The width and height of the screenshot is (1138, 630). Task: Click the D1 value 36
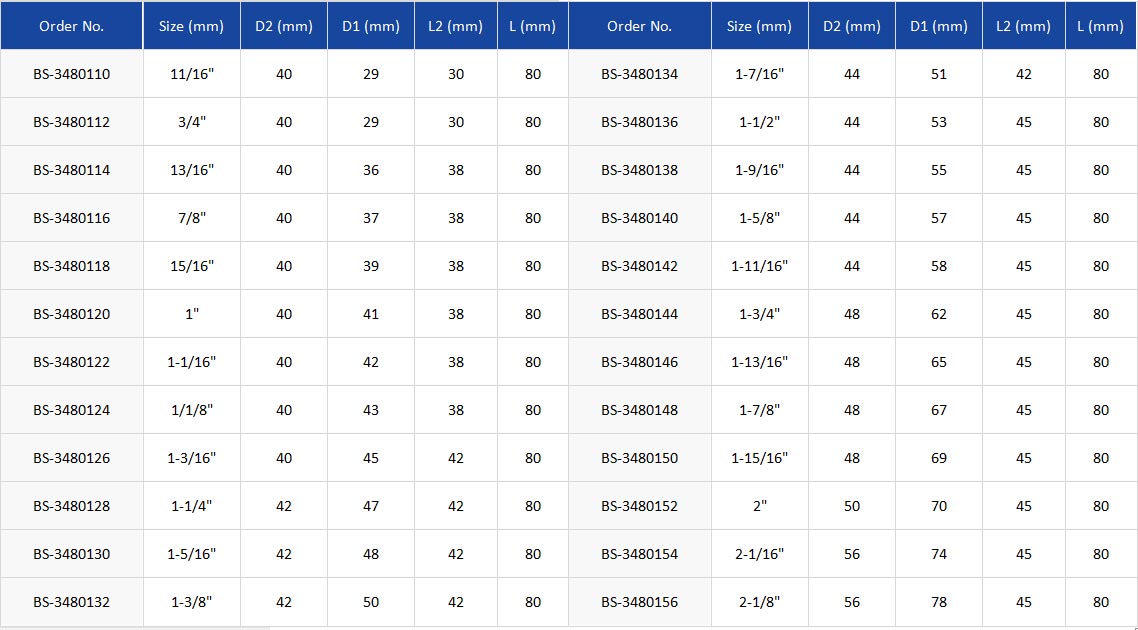[x=371, y=170]
